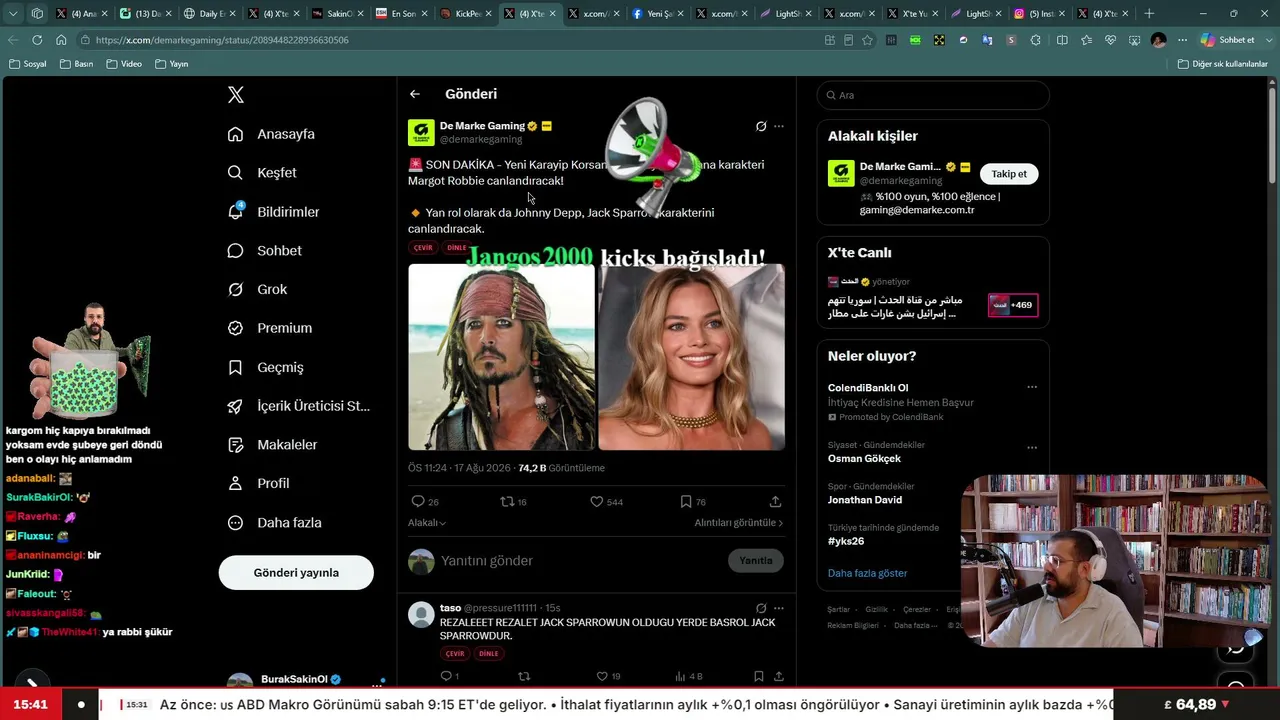Switch to the Facebook Yeni Şa tab
This screenshot has height=720, width=1280.
click(657, 14)
